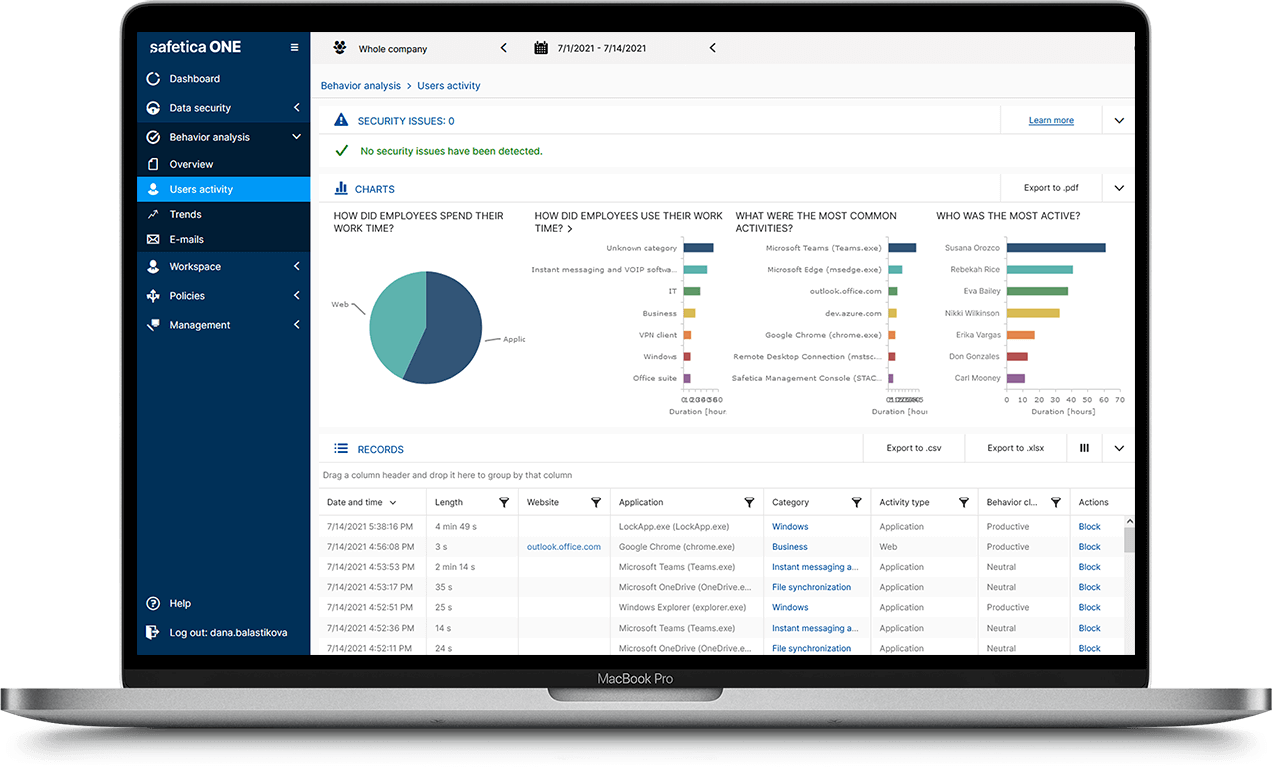The image size is (1272, 767).
Task: Click the Management icon
Action: click(x=153, y=324)
